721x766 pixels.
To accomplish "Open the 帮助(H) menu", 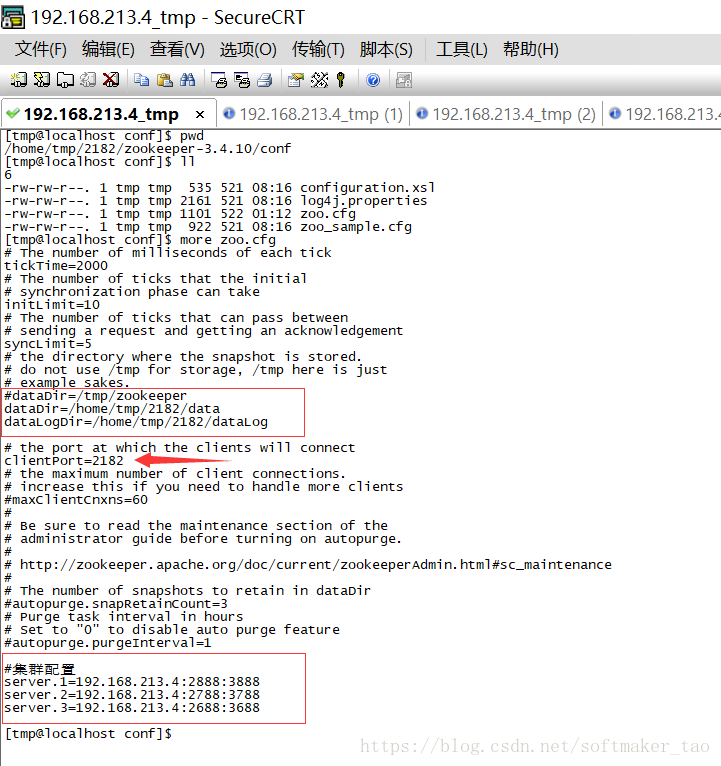I will (x=531, y=49).
